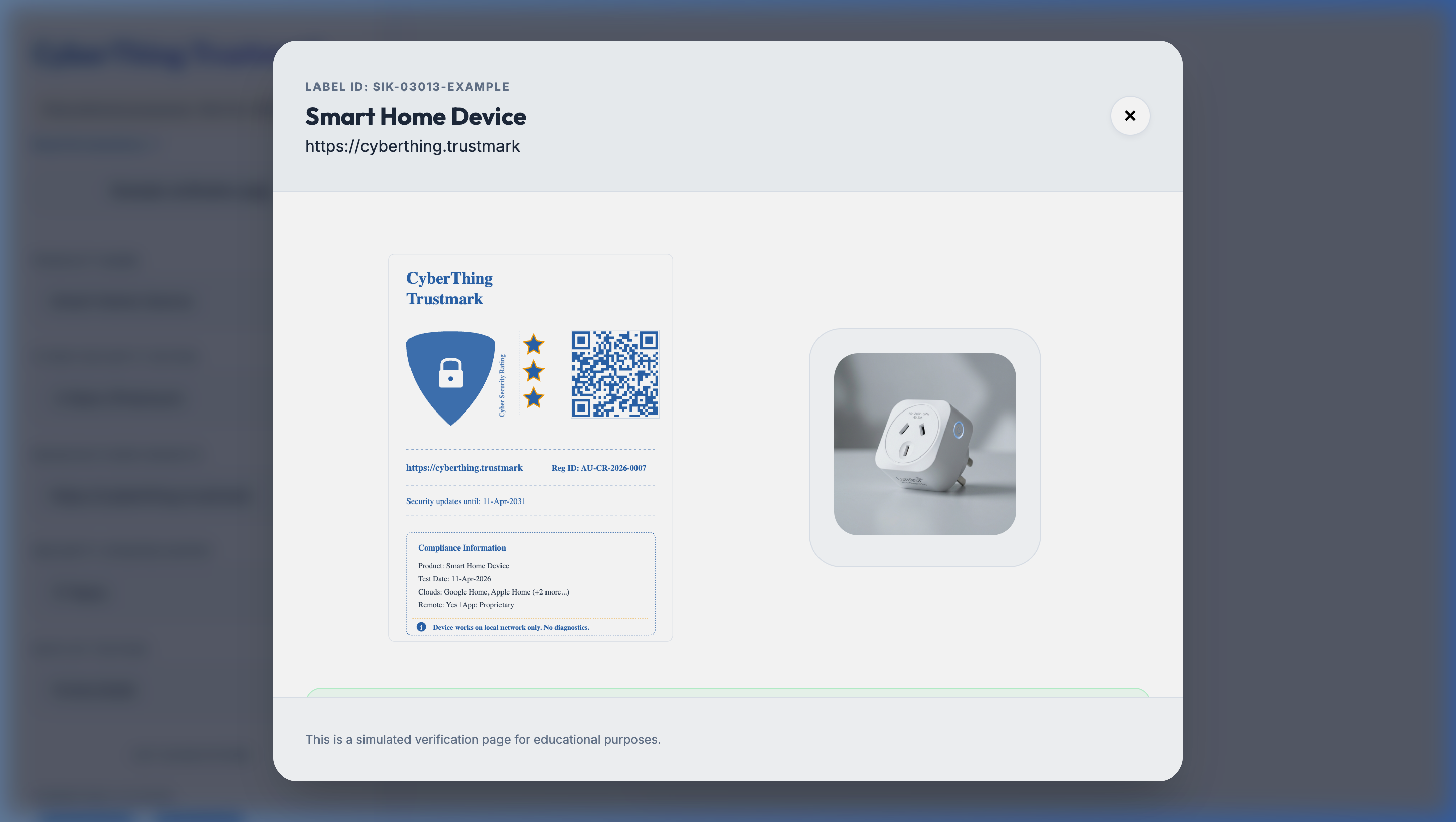The image size is (1456, 822).
Task: Open the cyberthing.trustmark link on the label
Action: pos(464,468)
